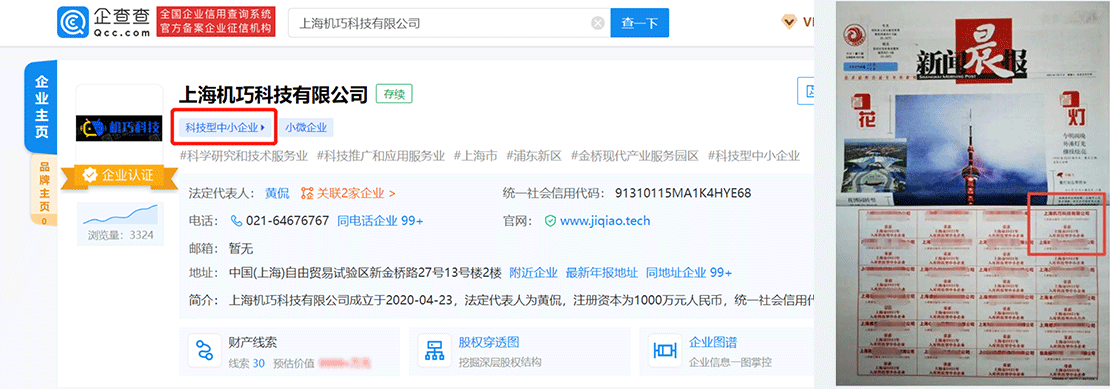
Task: Expand the 科技型中小企业 tag arrow
Action: (x=263, y=128)
